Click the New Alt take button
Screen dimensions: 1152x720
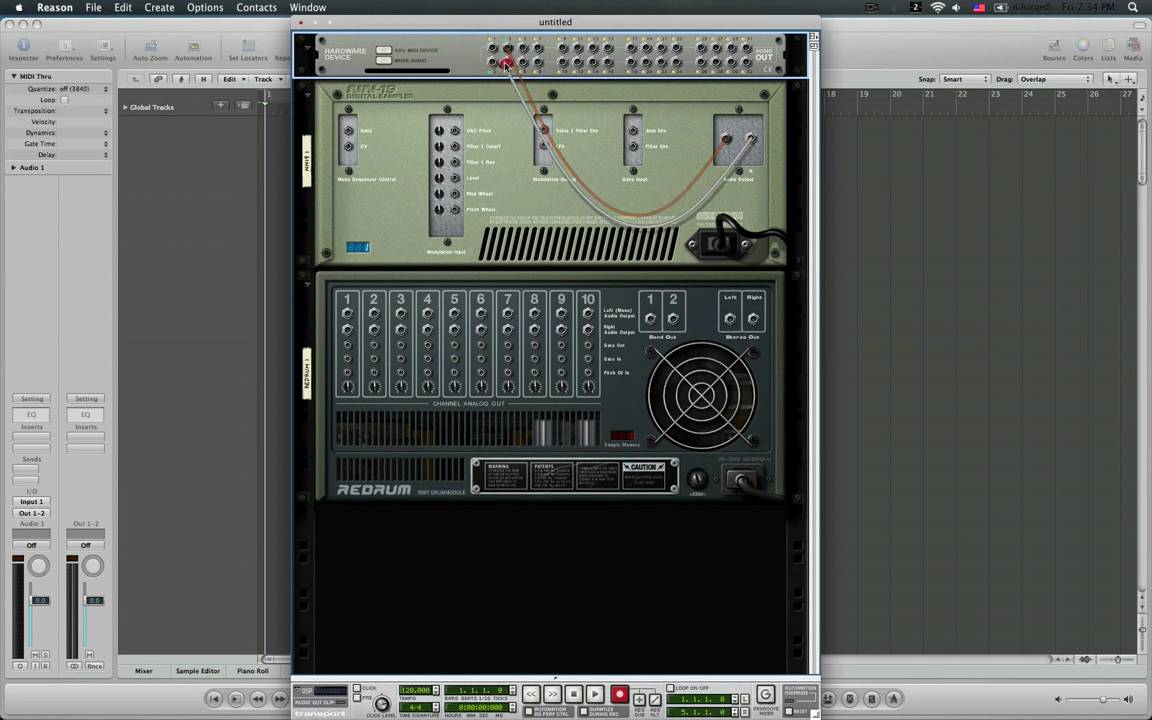(x=655, y=699)
